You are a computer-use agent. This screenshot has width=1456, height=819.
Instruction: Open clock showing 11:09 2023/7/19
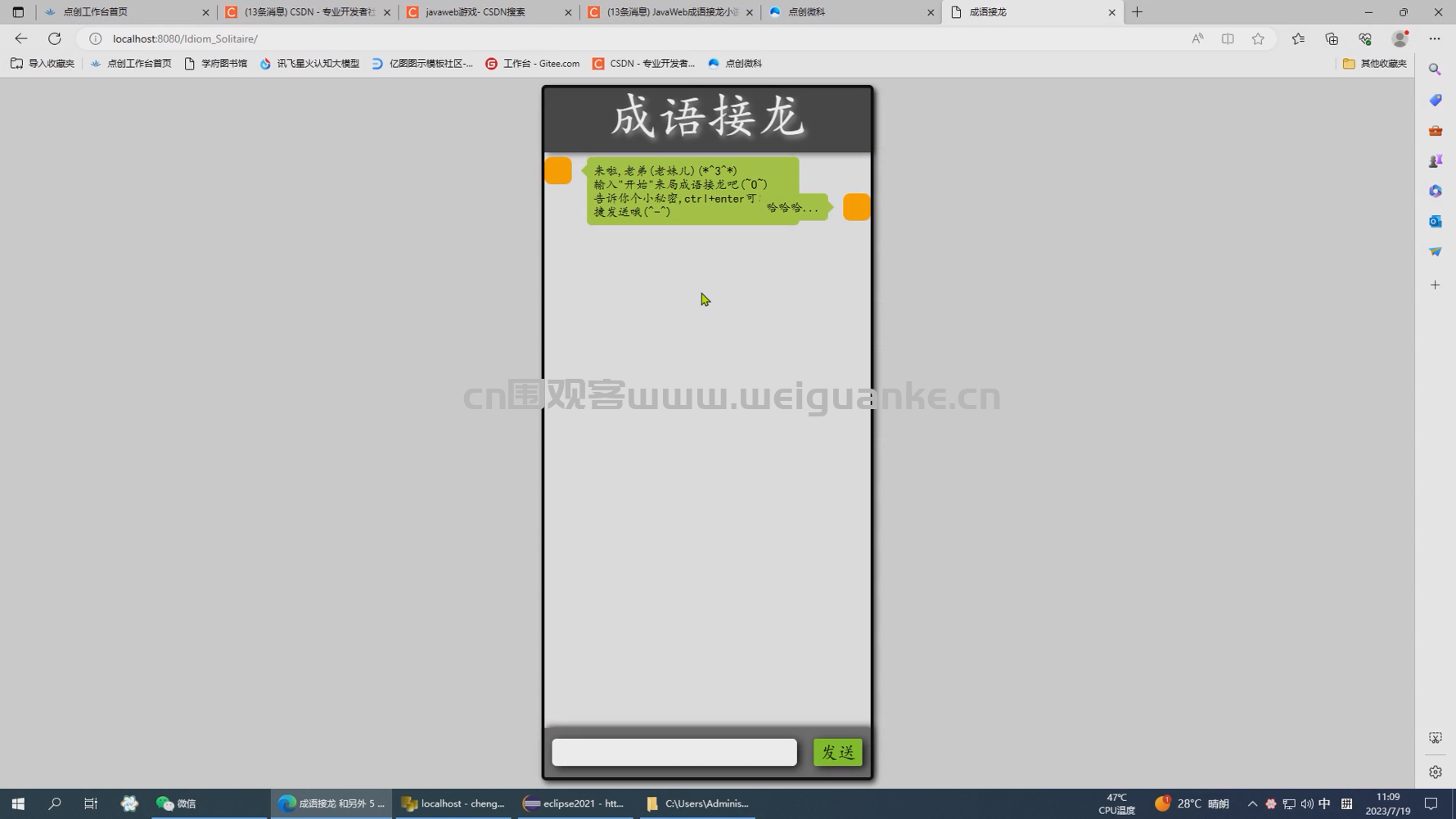(1388, 803)
